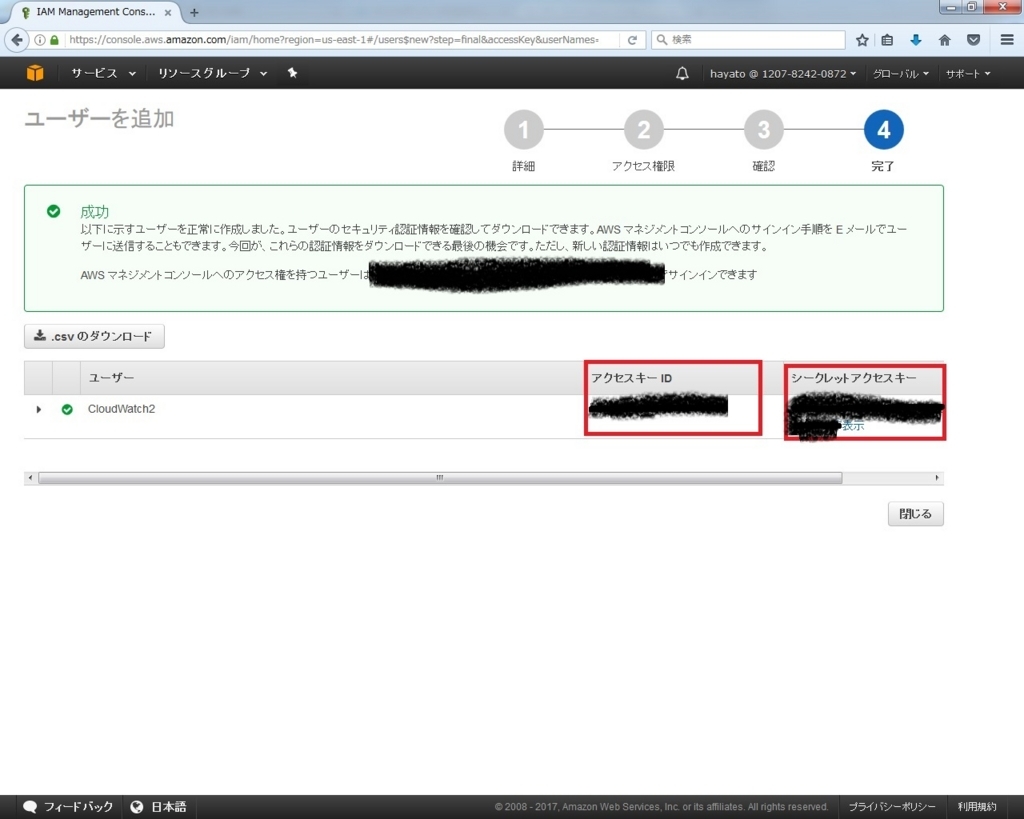The image size is (1024, 819).
Task: Click the green success check in banner
Action: (x=54, y=211)
